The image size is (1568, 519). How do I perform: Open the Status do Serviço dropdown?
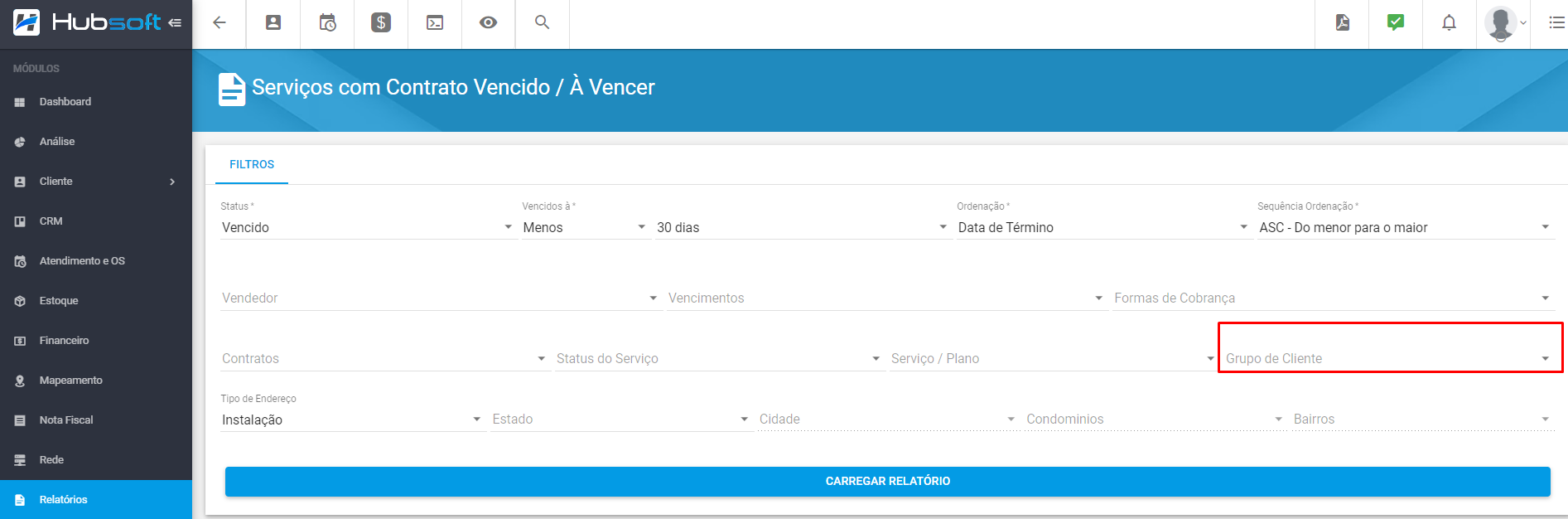719,359
